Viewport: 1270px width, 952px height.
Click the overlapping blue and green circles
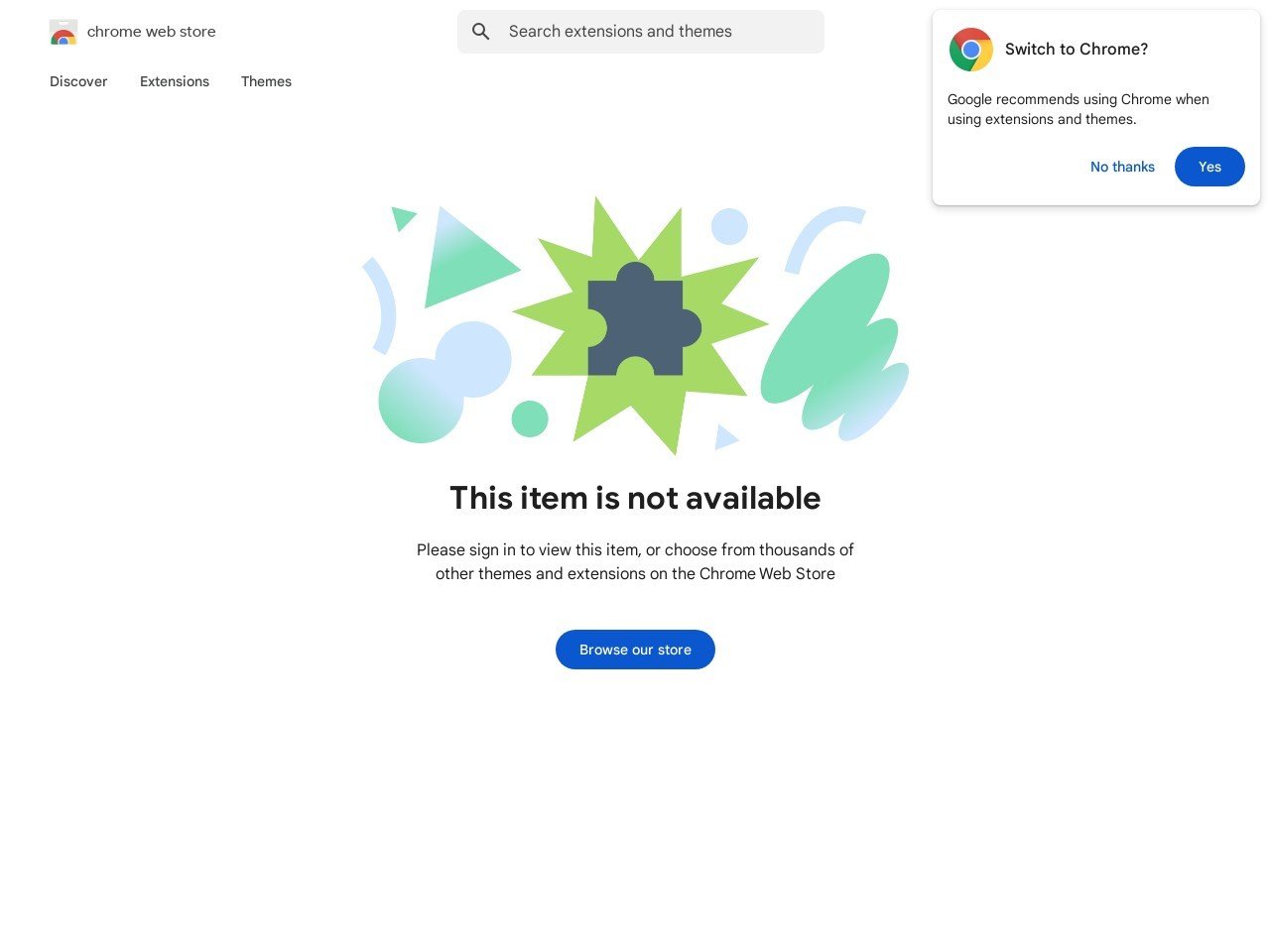(444, 382)
